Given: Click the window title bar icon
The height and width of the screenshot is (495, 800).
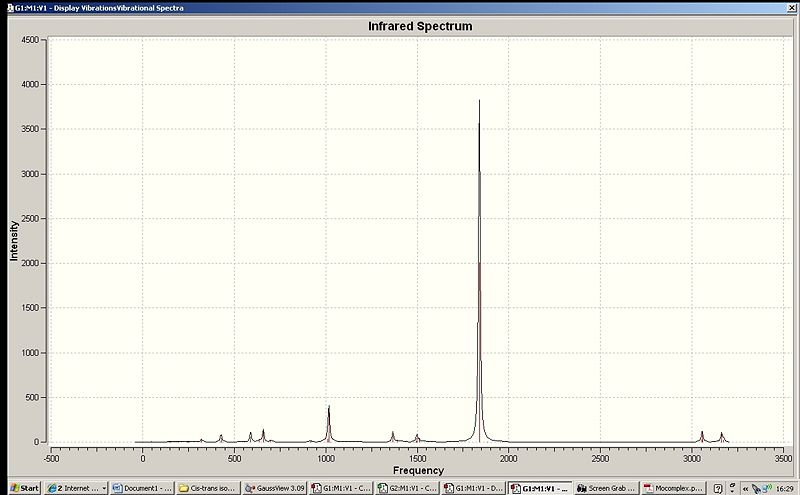Looking at the screenshot, I should point(10,8).
